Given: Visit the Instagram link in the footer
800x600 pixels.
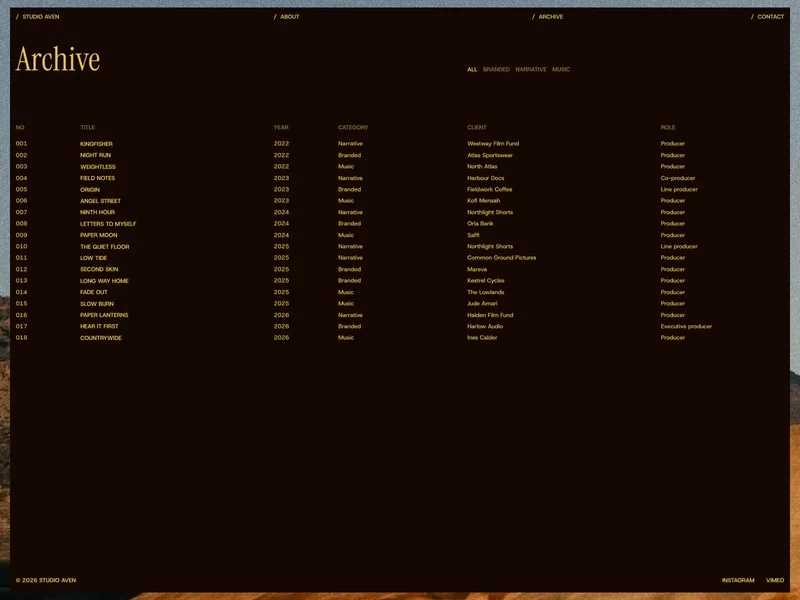Looking at the screenshot, I should [x=738, y=580].
